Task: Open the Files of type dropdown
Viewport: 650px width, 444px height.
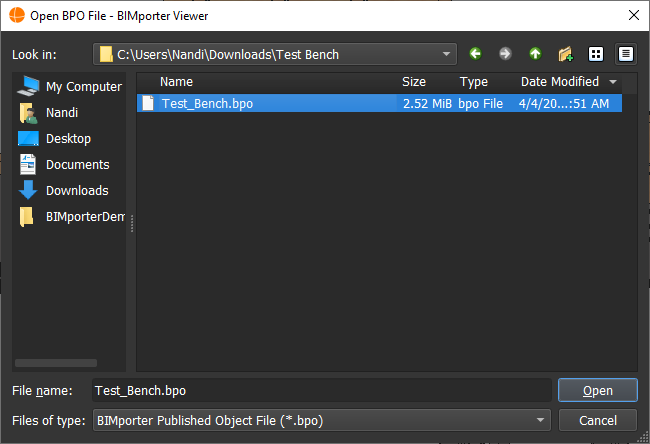Action: click(322, 420)
